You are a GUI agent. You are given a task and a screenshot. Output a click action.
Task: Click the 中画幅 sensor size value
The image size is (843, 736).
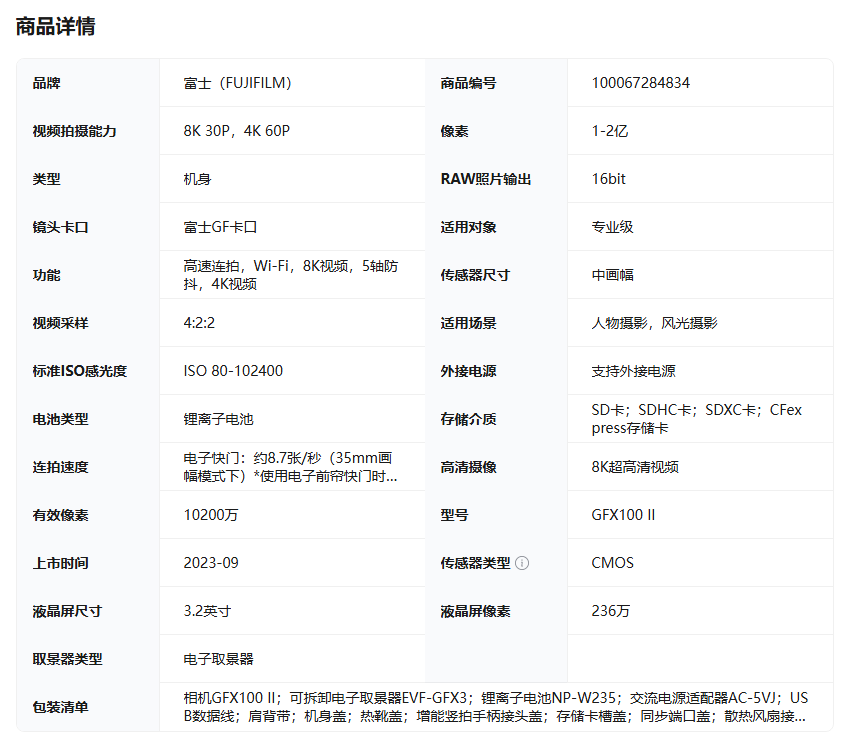612,275
